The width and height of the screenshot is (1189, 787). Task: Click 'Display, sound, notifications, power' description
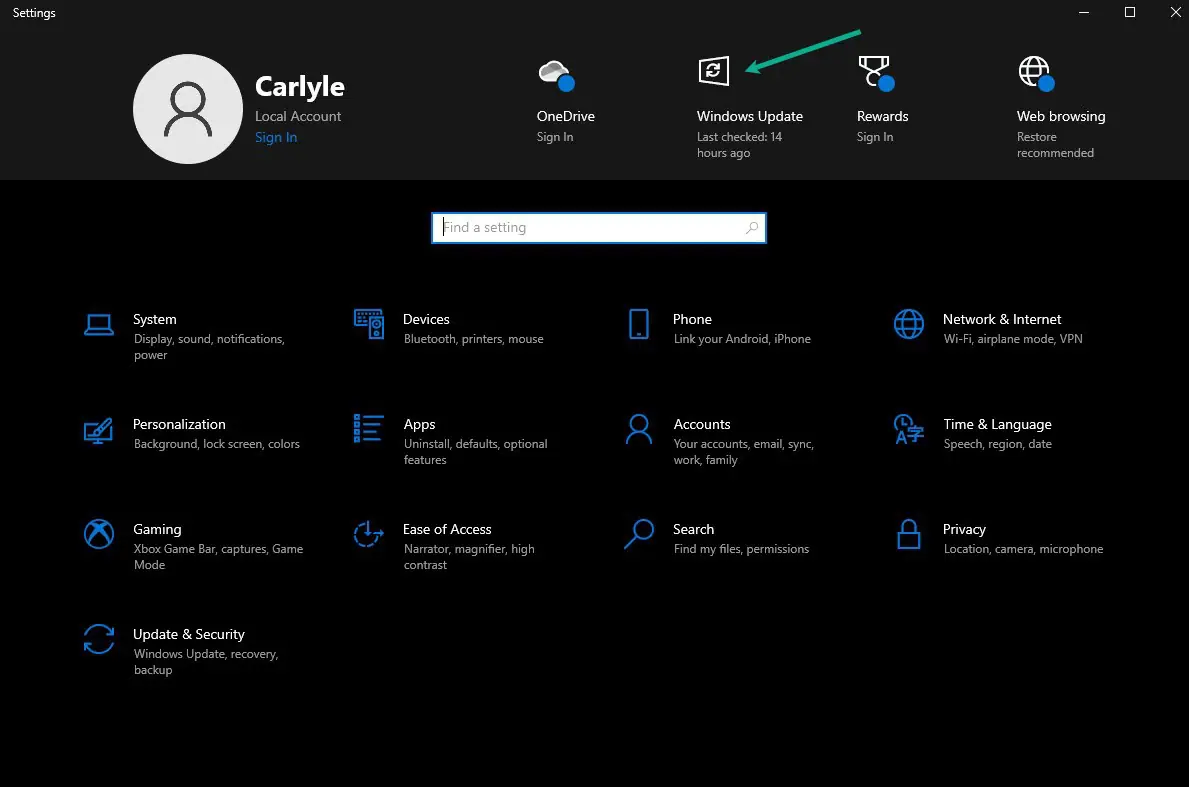209,346
